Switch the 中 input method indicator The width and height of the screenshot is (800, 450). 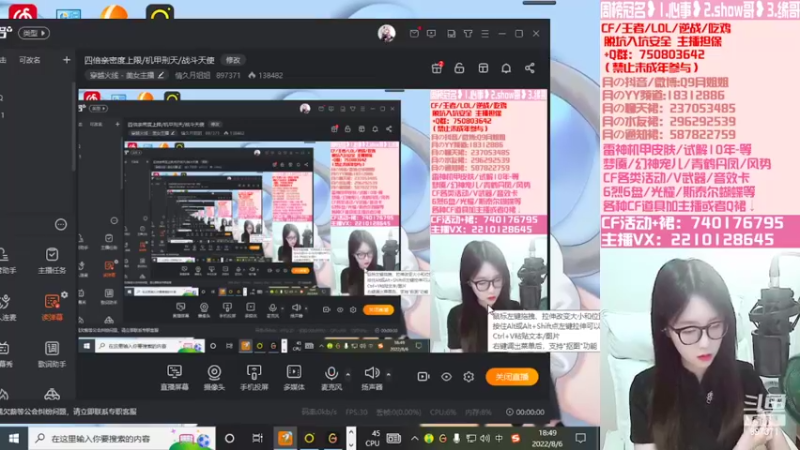point(499,438)
